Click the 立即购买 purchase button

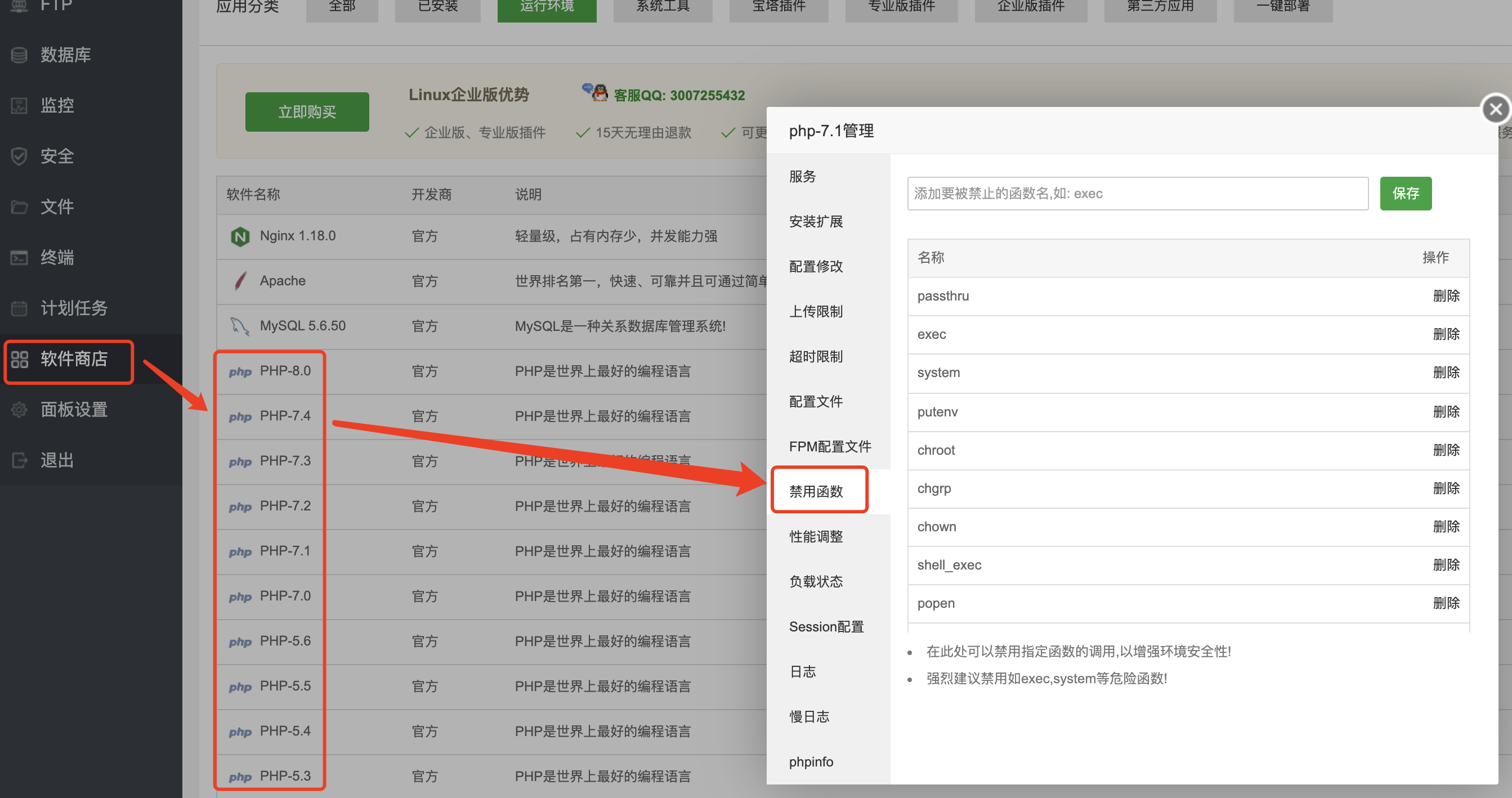coord(307,112)
